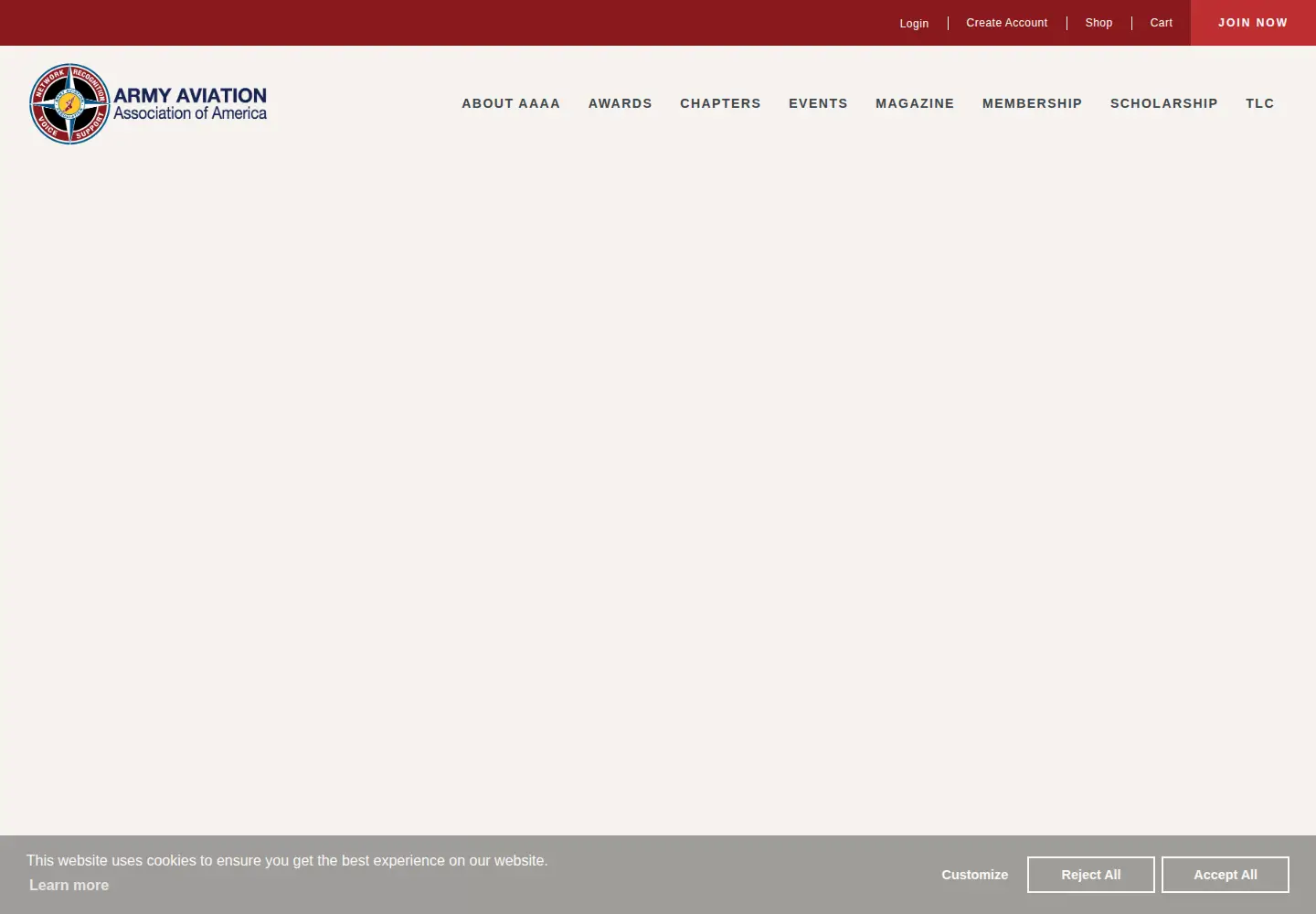
Task: Click the Join Now button
Action: 1253,23
